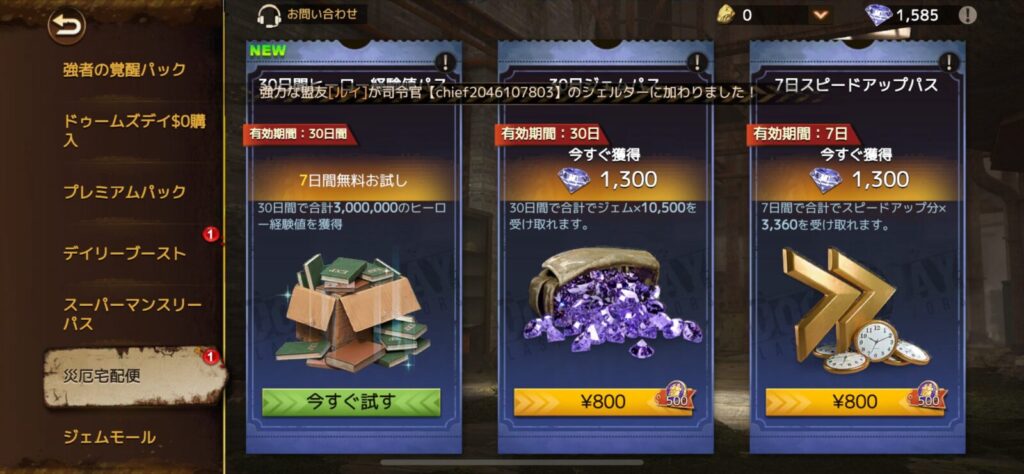Tap the box of green books image
This screenshot has width=1024, height=474.
click(353, 312)
